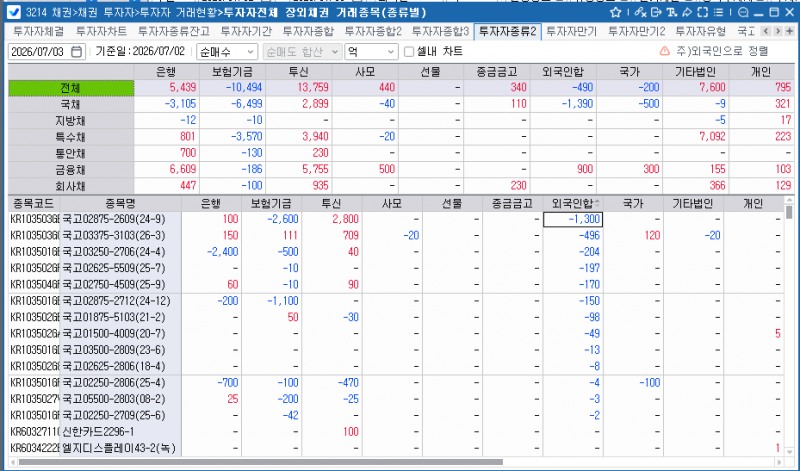Switch to 투자자종류잔고 tab
800x471 pixels.
(174, 31)
